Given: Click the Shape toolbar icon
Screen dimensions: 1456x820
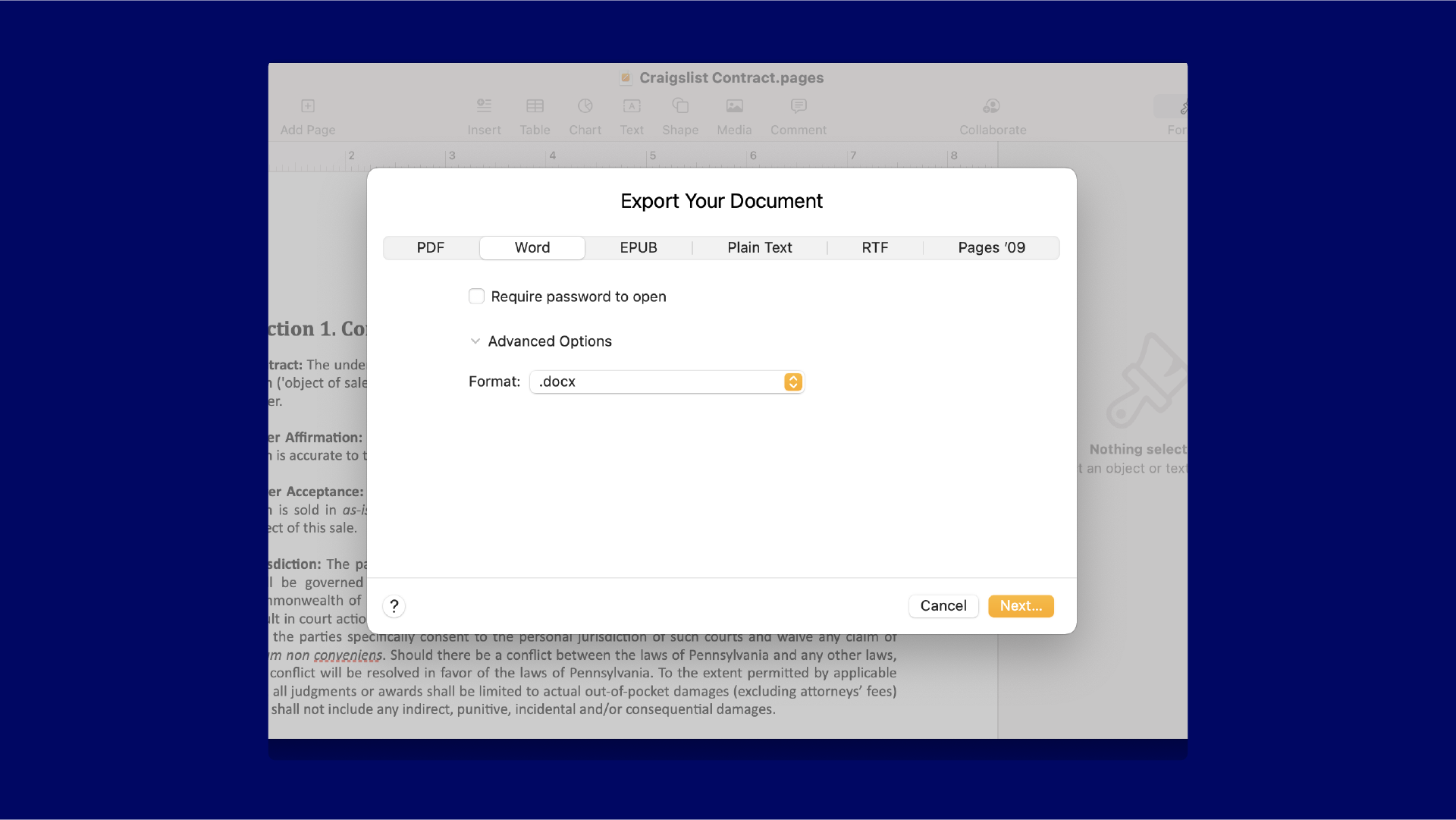Looking at the screenshot, I should tap(680, 106).
